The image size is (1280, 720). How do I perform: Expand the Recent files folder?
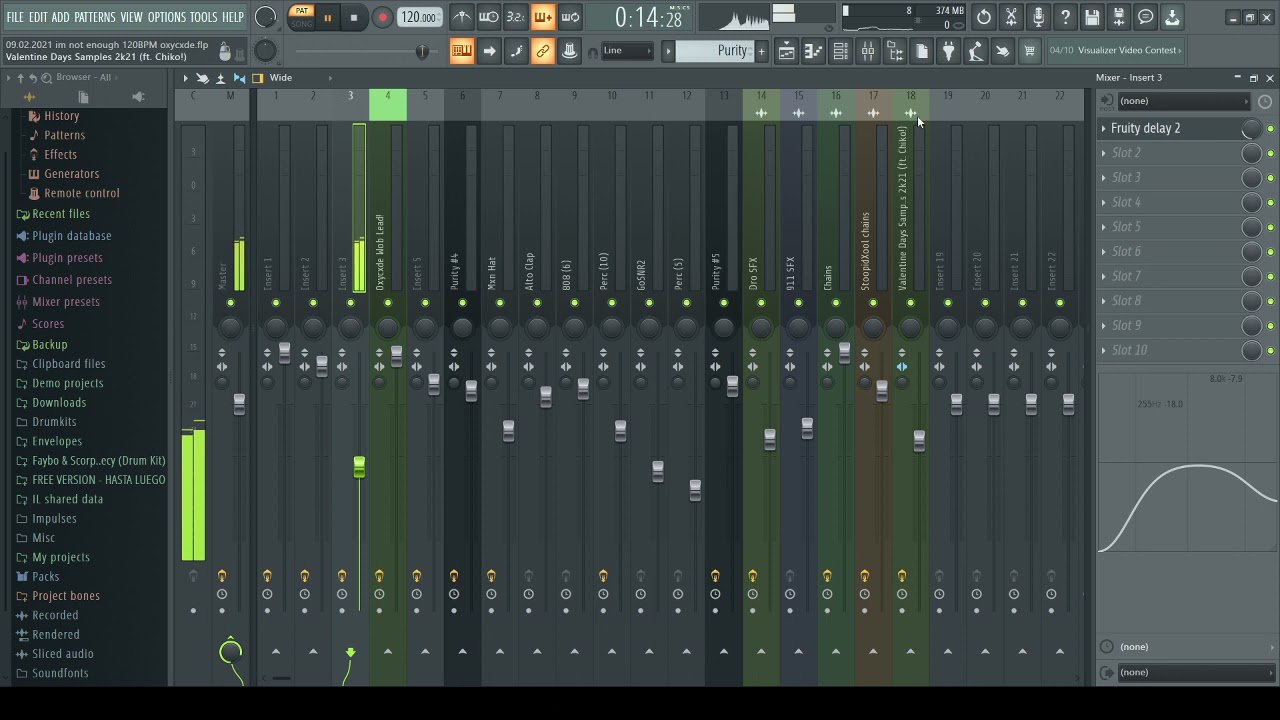pos(60,214)
